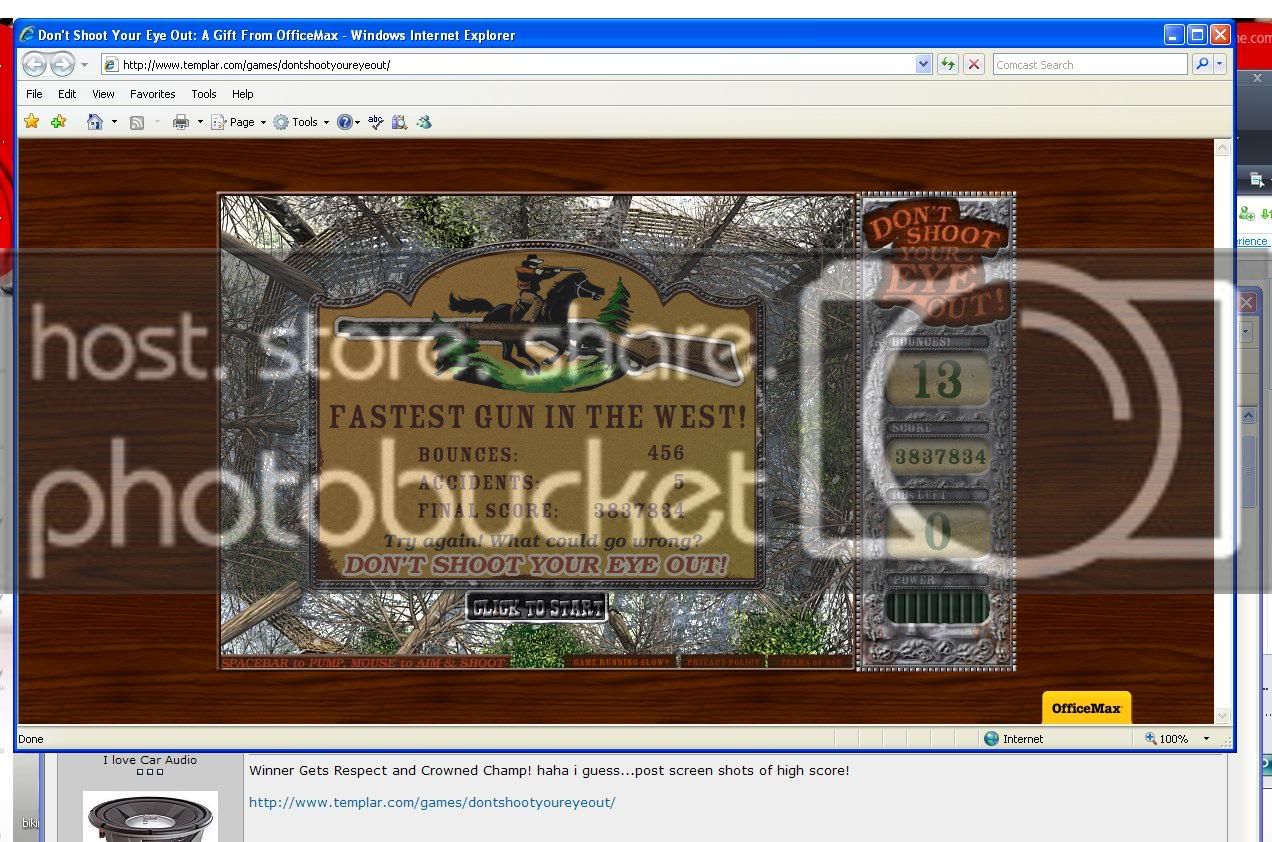
Task: Click the CLICK TO START game button
Action: [536, 607]
